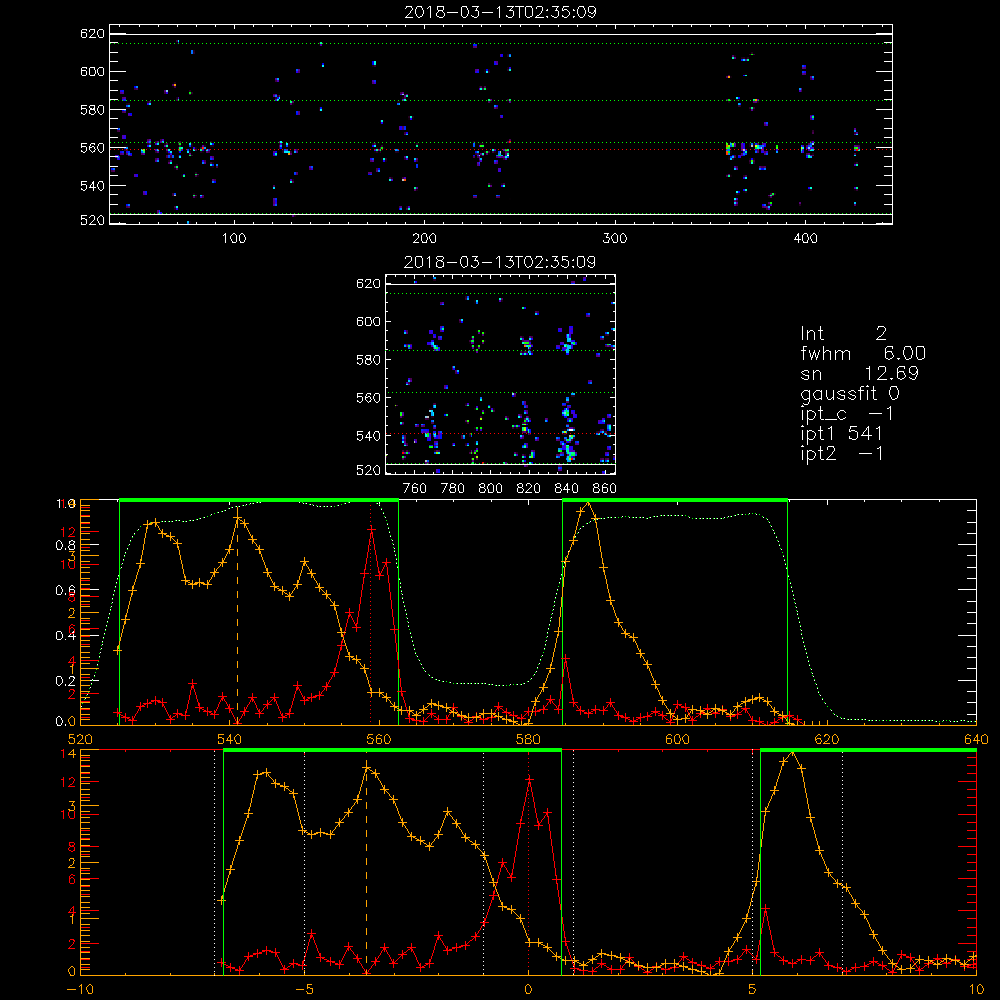Click y-axis label 580 on middle plot
Viewport: 1000px width, 1000px height.
(x=369, y=360)
